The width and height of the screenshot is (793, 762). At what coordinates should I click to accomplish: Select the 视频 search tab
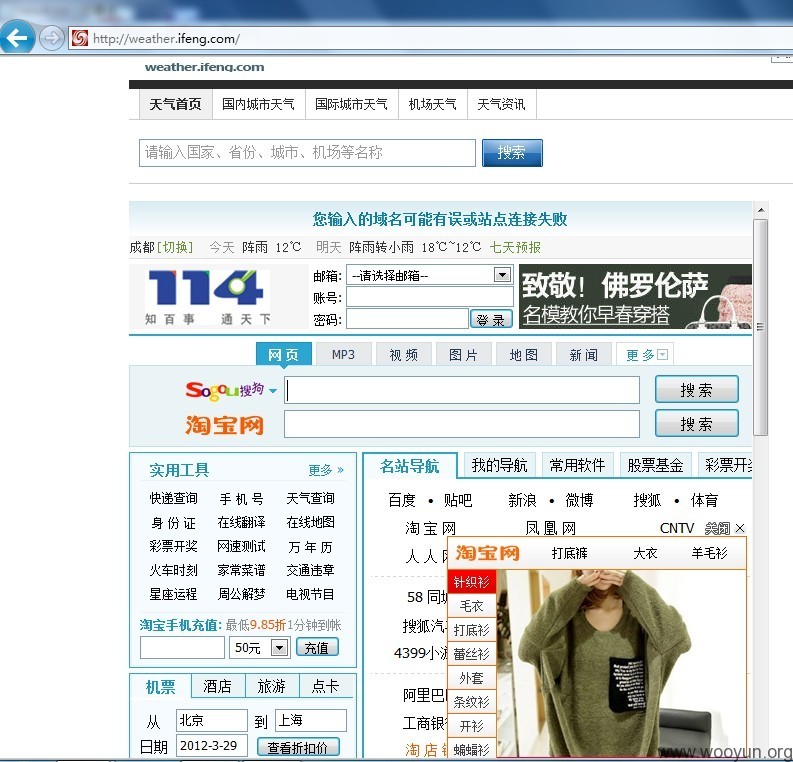pos(404,354)
